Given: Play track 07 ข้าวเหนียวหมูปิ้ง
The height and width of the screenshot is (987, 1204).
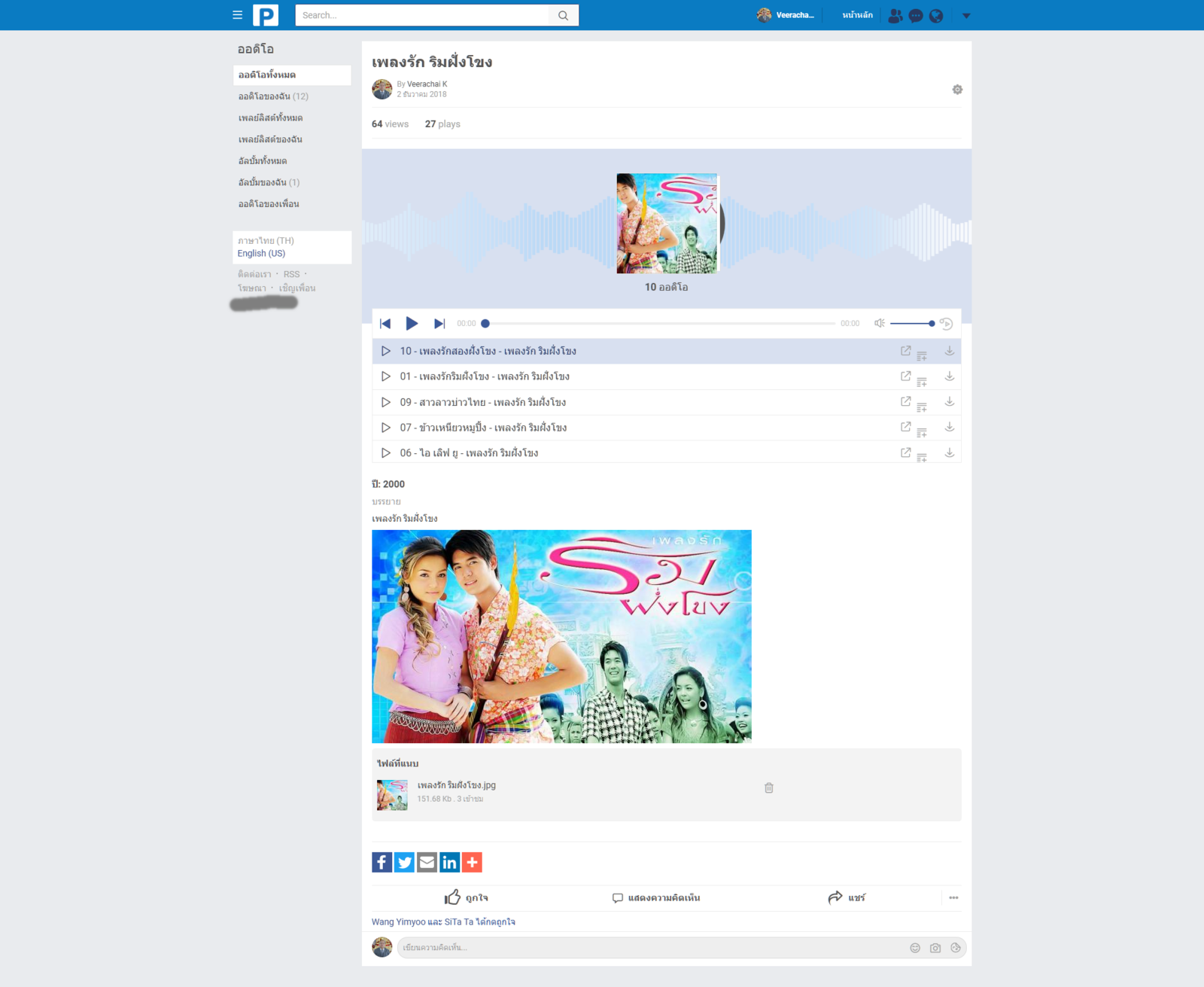Looking at the screenshot, I should pyautogui.click(x=386, y=428).
